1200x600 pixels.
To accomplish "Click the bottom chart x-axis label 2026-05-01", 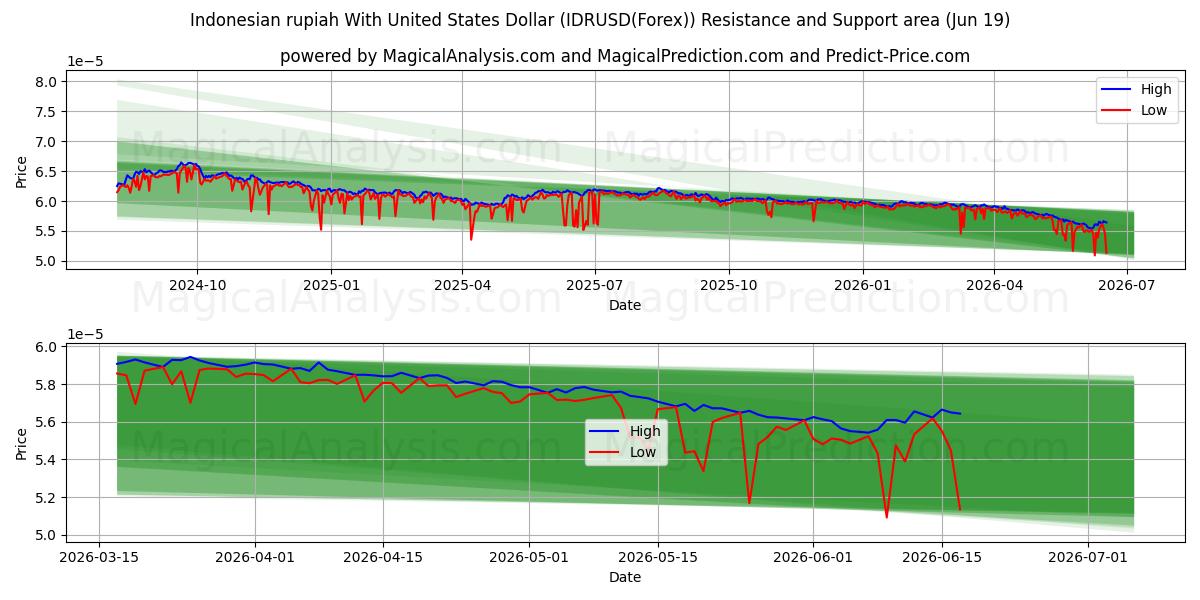I will point(529,560).
